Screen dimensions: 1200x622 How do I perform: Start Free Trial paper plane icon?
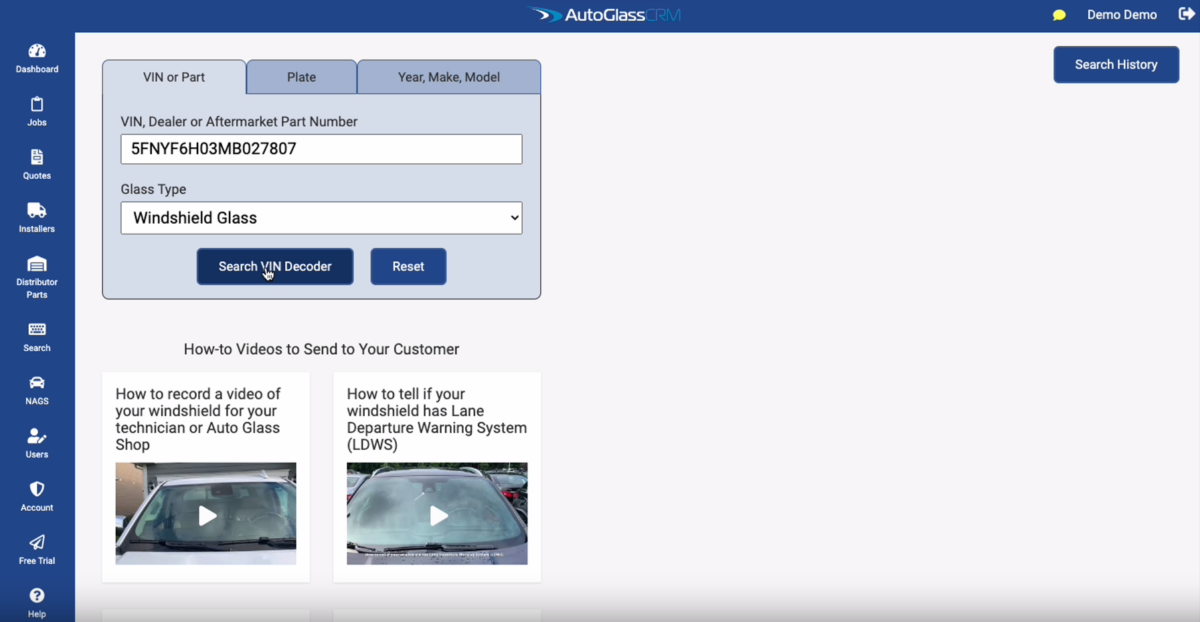(37, 543)
